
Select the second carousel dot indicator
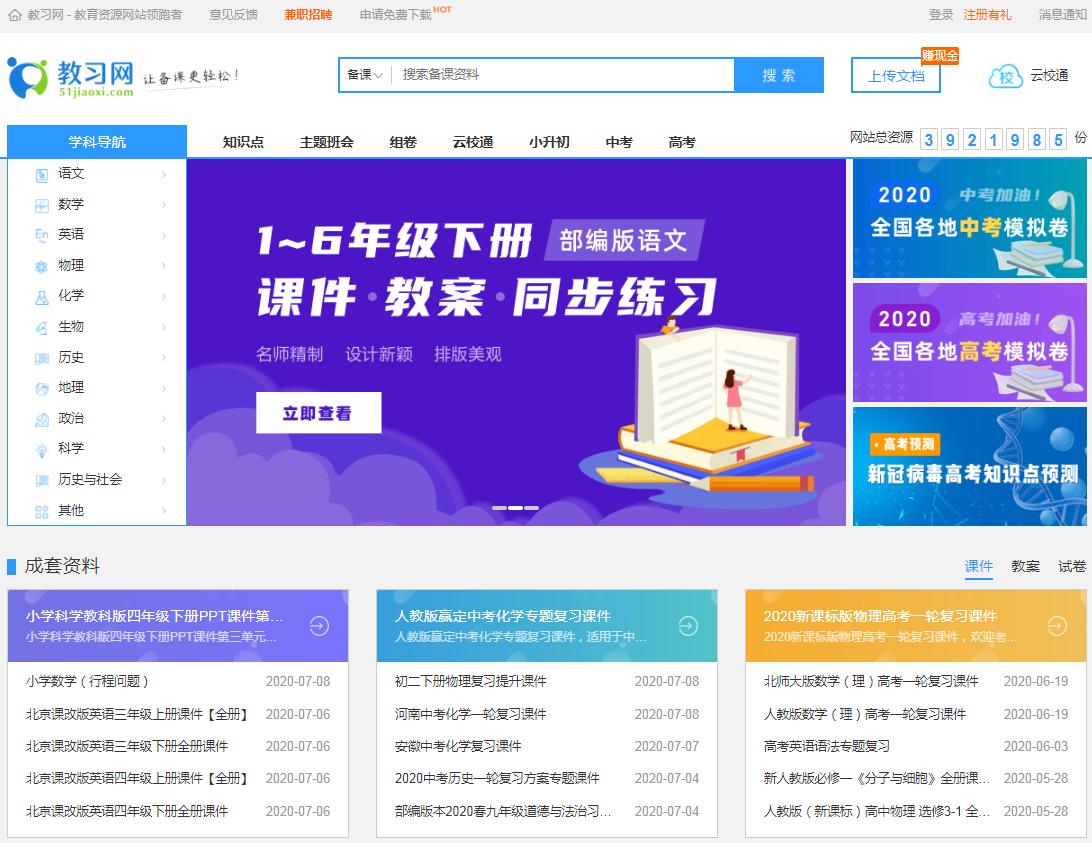pos(514,507)
